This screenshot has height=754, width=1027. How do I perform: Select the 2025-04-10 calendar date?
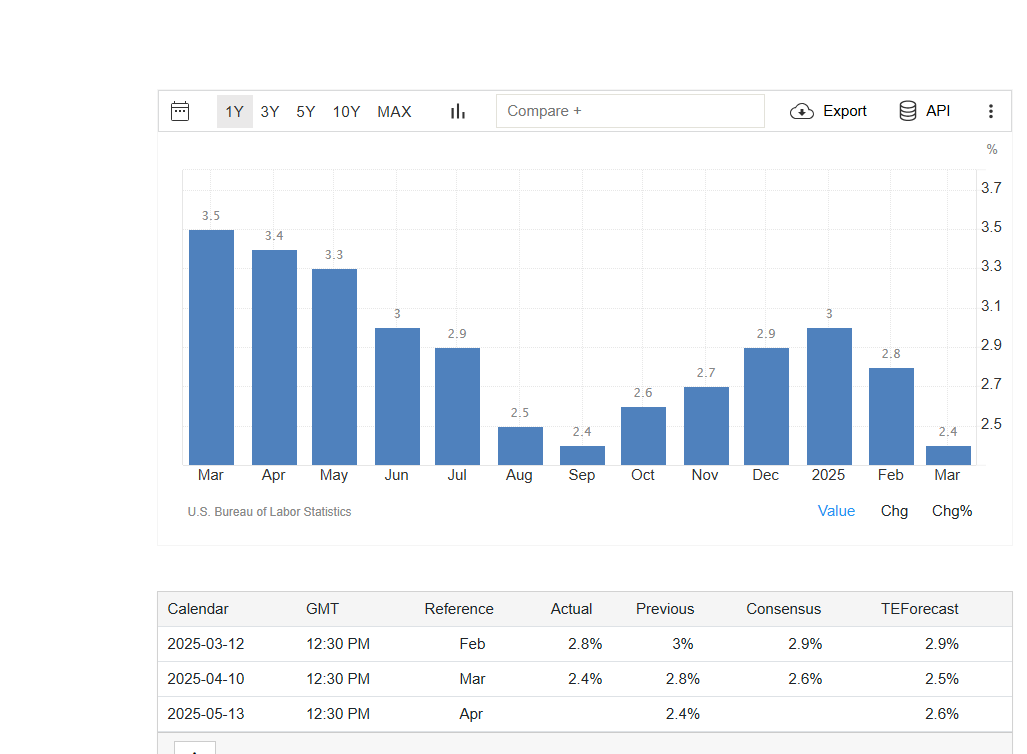[206, 679]
